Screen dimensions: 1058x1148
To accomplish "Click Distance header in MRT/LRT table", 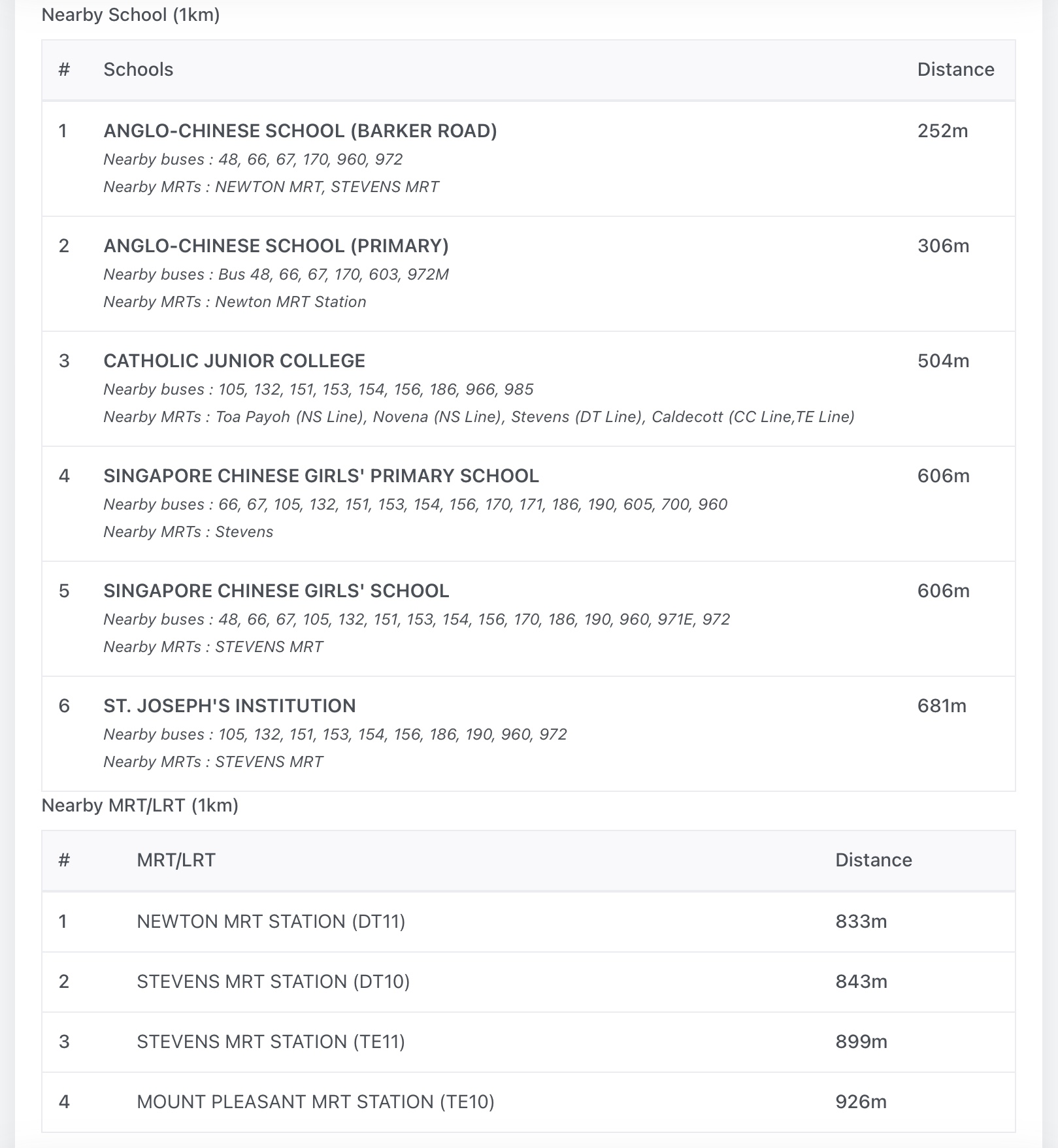I will 873,860.
